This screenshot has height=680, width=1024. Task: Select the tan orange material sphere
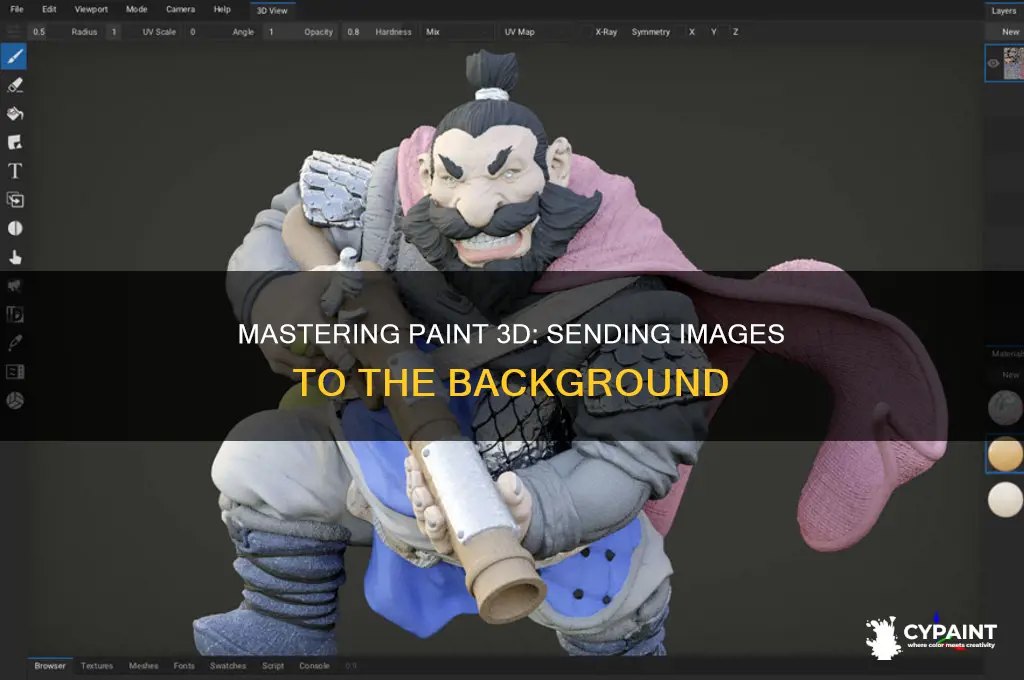[x=1005, y=453]
